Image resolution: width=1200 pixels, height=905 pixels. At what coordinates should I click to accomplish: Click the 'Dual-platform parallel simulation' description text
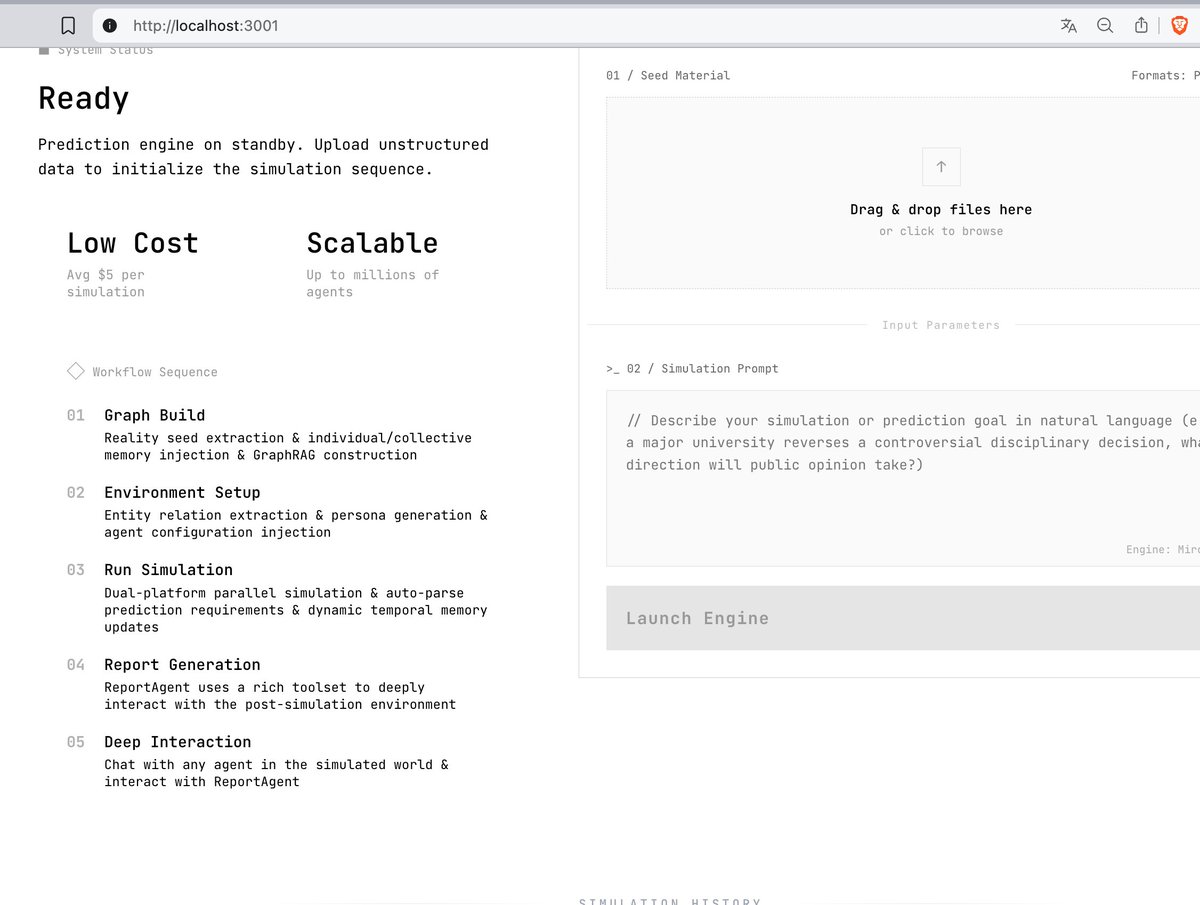coord(296,610)
